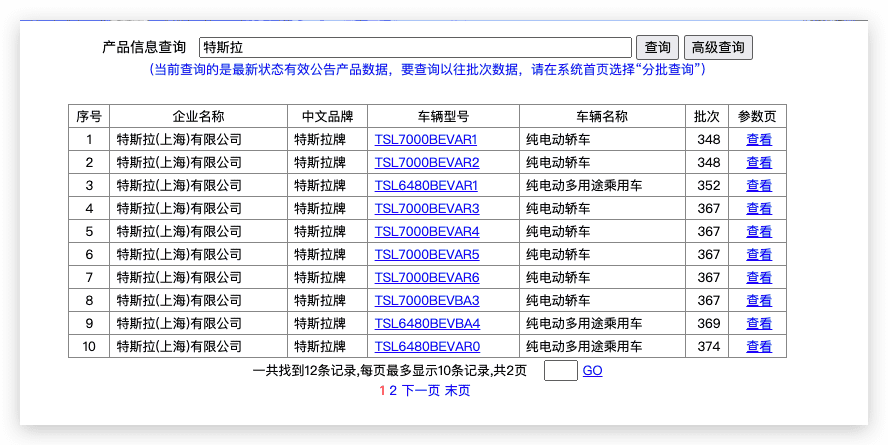Screen dimensions: 888x445
Task: Open vehicle model TSL7000BEVBA3 link
Action: coord(426,301)
